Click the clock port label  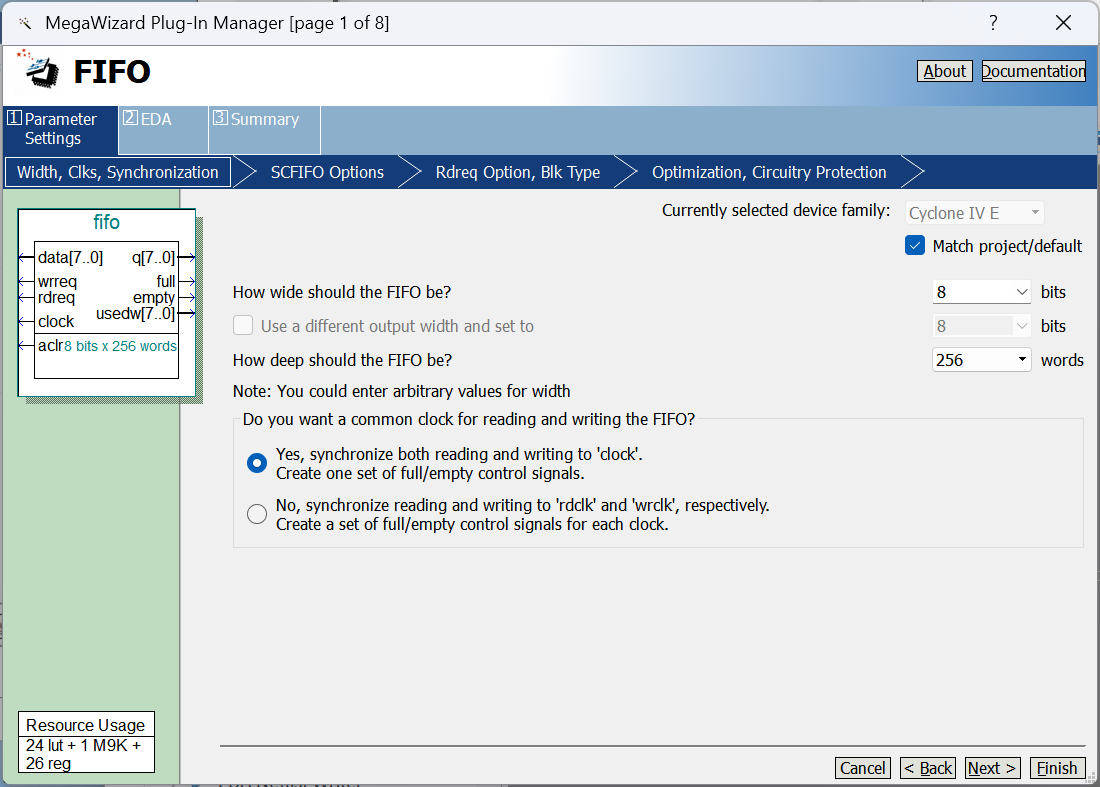point(56,321)
